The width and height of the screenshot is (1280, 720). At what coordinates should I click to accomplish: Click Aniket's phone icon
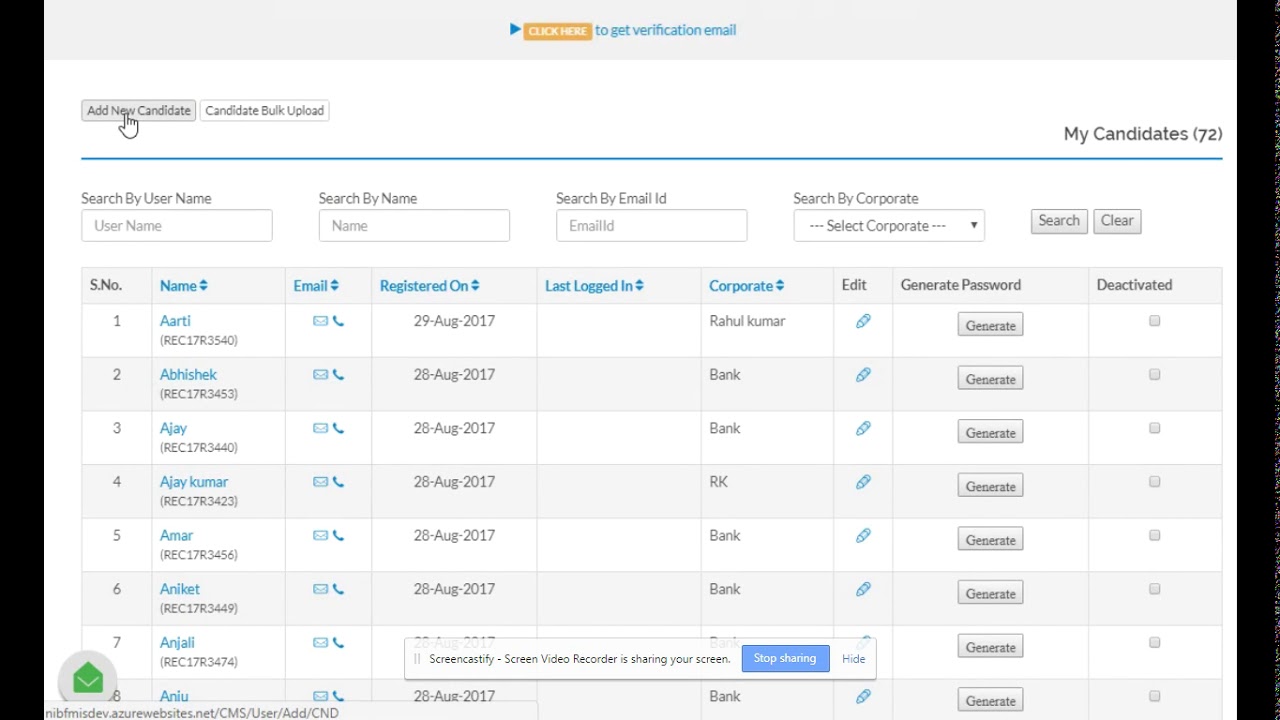click(x=338, y=589)
